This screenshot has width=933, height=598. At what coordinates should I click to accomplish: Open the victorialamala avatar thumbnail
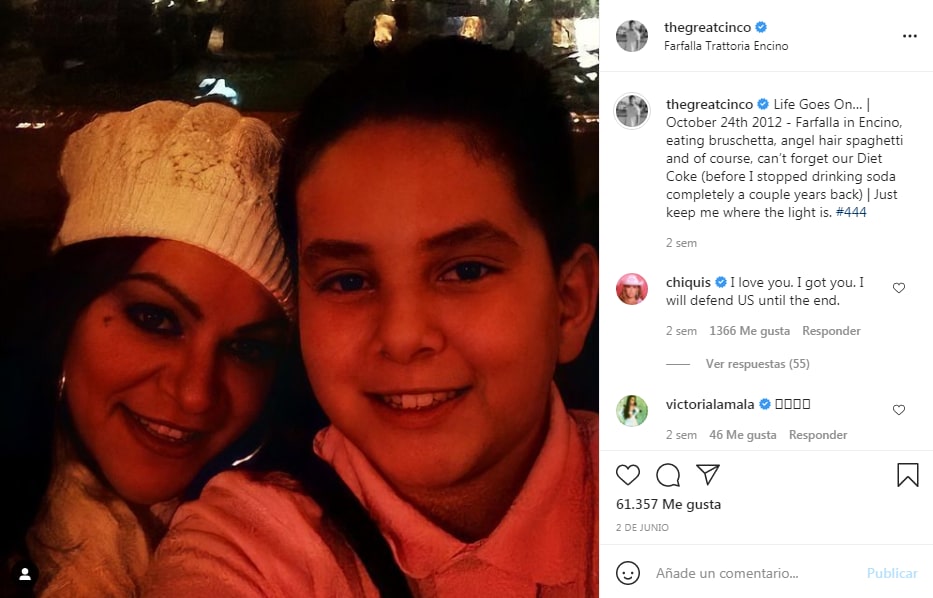632,411
